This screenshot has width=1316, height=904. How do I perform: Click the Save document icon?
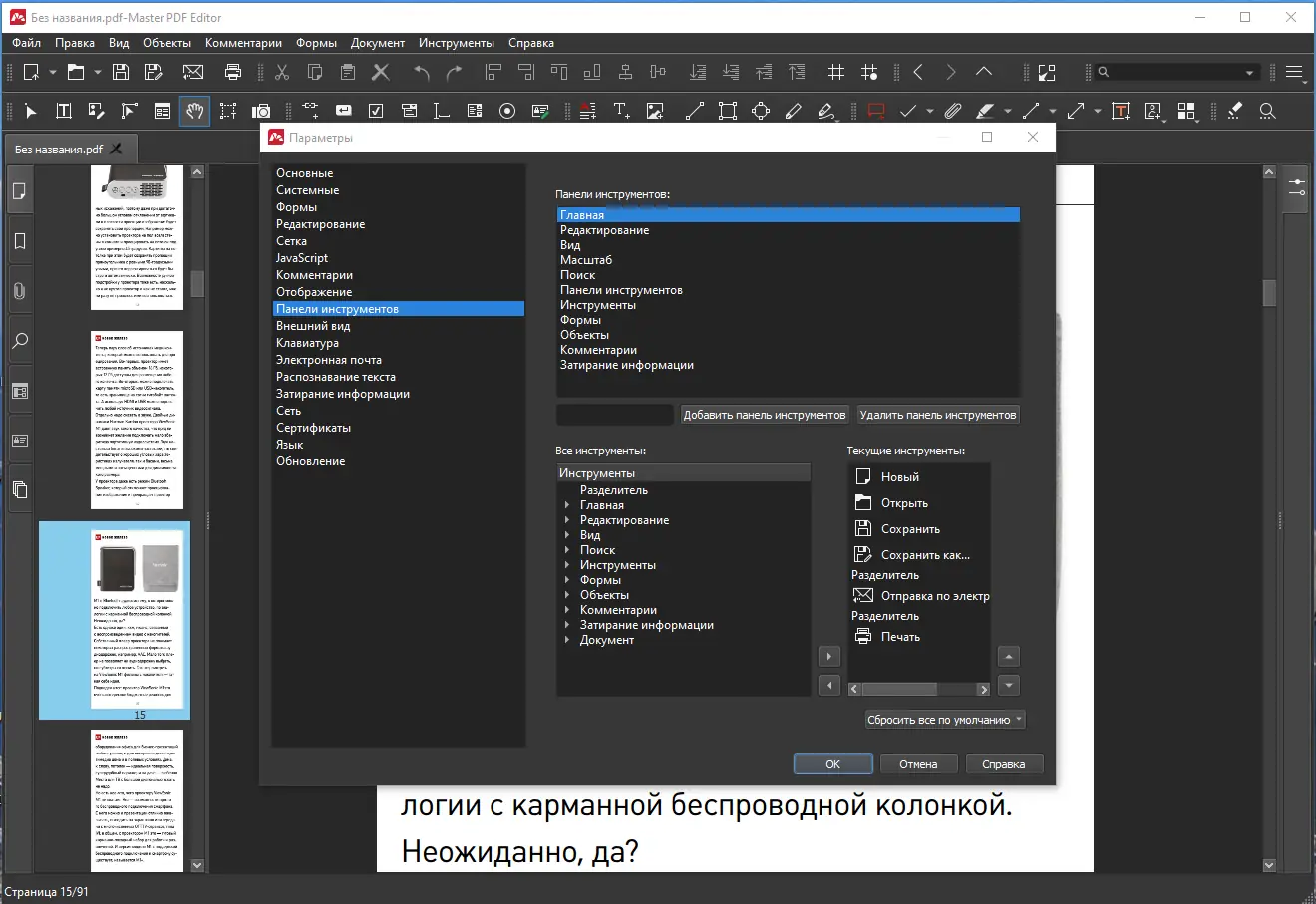119,71
